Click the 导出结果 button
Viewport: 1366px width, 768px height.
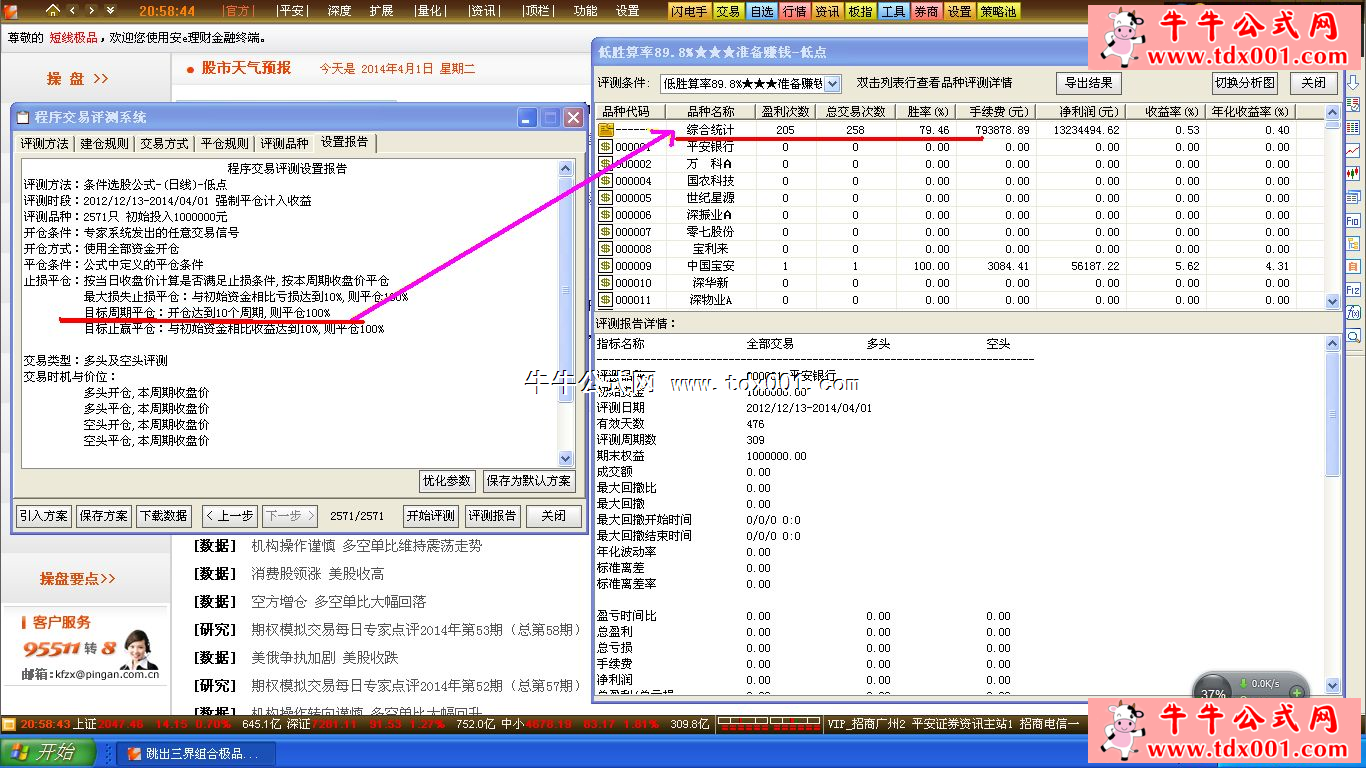1089,83
